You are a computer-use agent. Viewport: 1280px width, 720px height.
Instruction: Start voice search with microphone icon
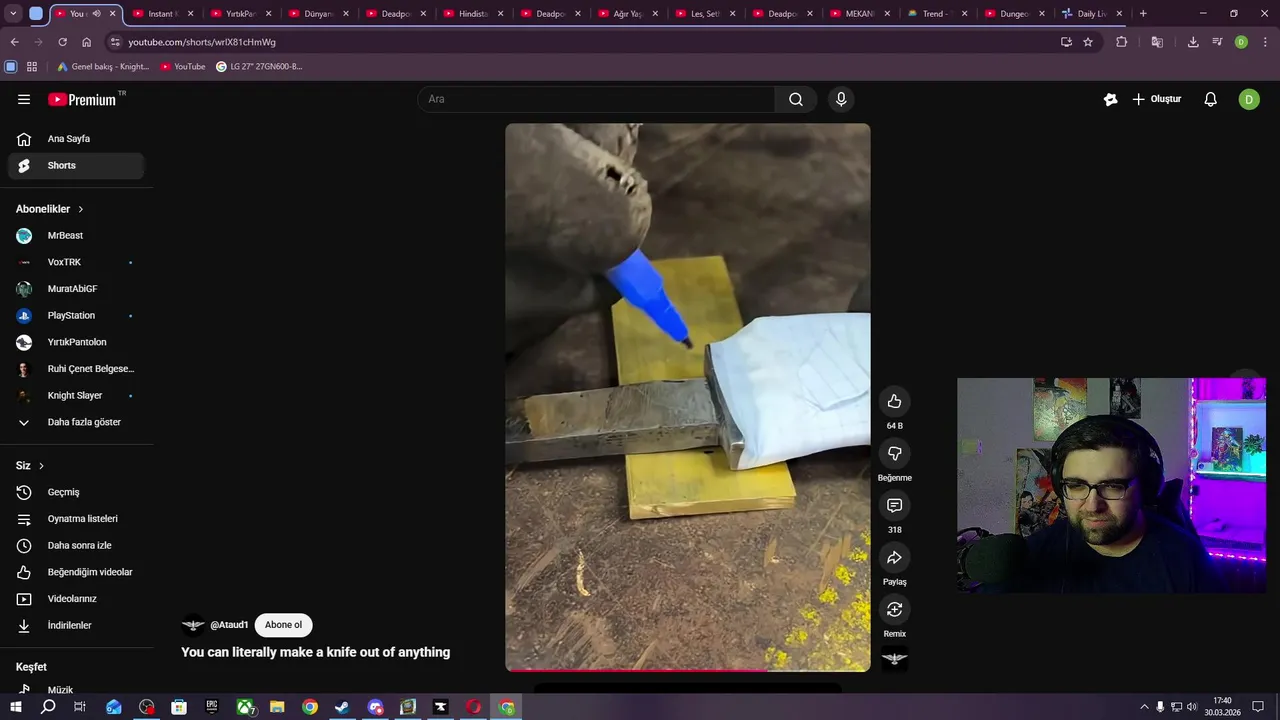pyautogui.click(x=841, y=99)
